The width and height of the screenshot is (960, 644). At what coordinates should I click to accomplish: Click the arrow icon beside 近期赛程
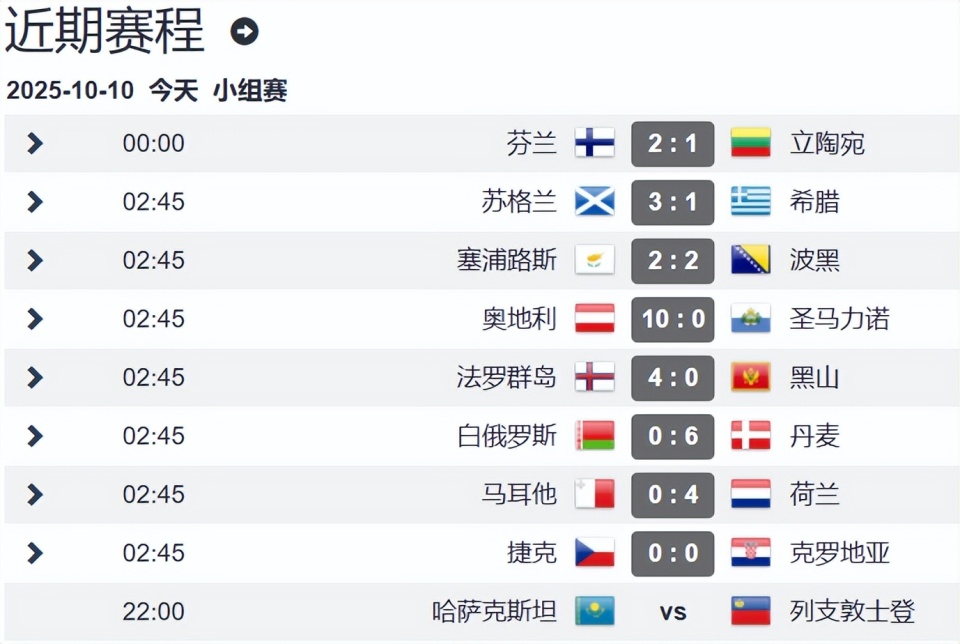(x=244, y=32)
